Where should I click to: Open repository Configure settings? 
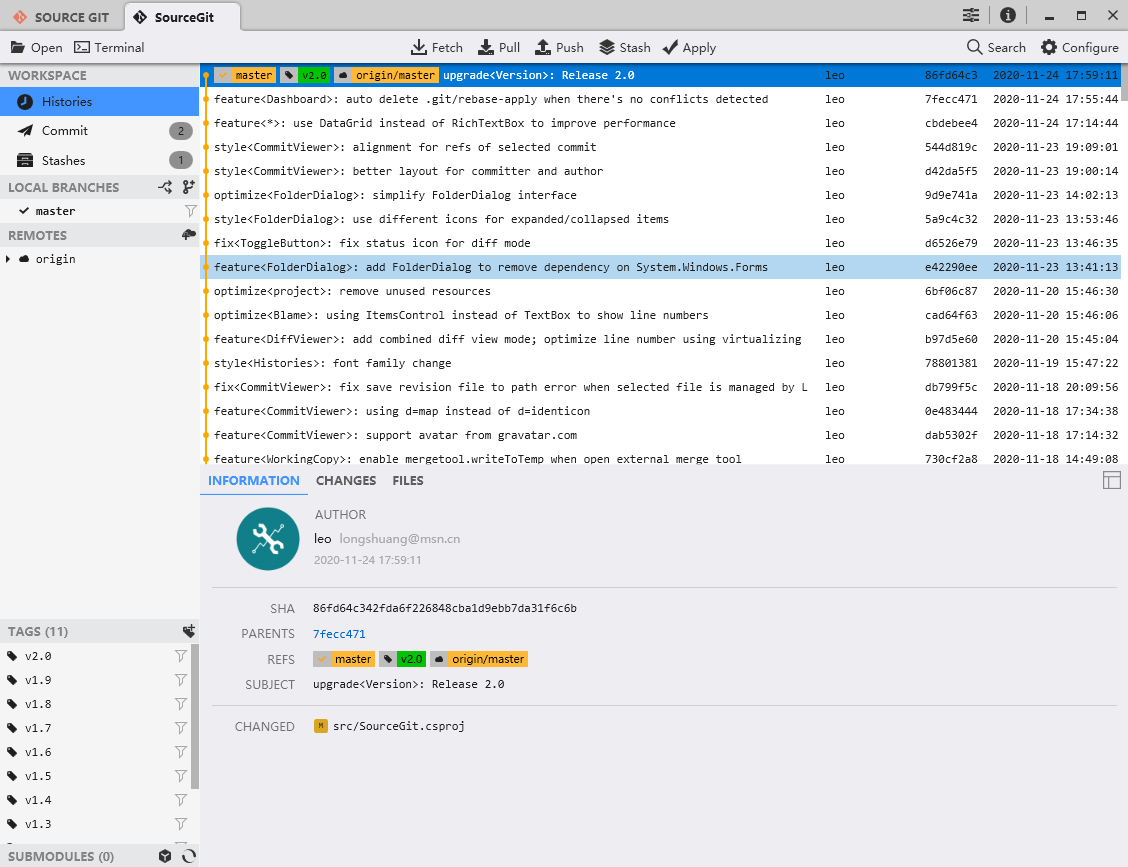point(1080,47)
